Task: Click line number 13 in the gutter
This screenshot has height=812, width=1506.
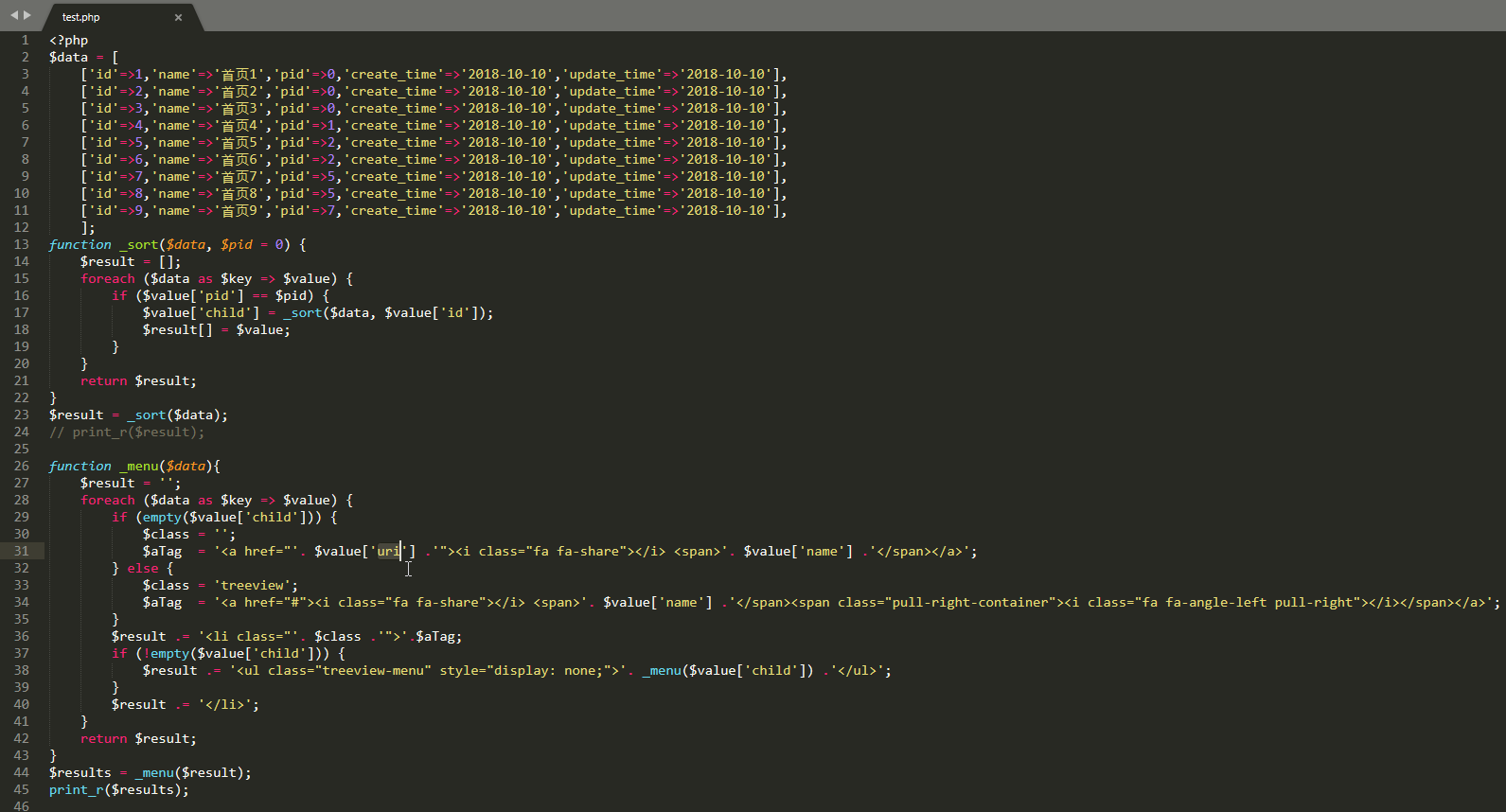Action: click(x=21, y=244)
